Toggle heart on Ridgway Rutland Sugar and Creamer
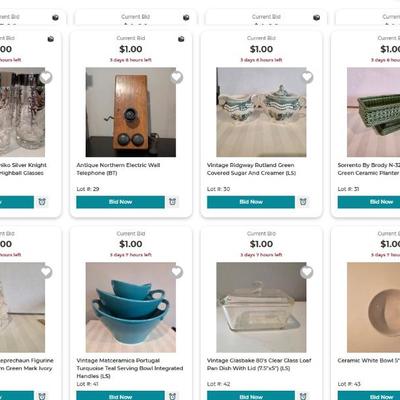Screen dimensions: 400x400 [x=307, y=77]
